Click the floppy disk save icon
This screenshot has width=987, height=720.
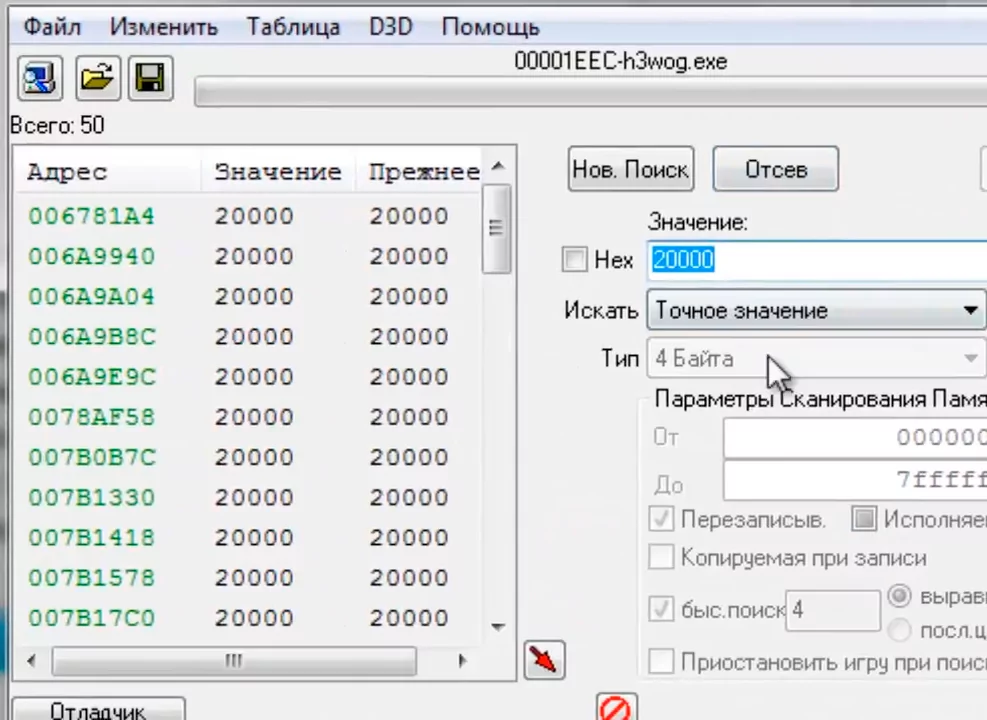(x=150, y=79)
